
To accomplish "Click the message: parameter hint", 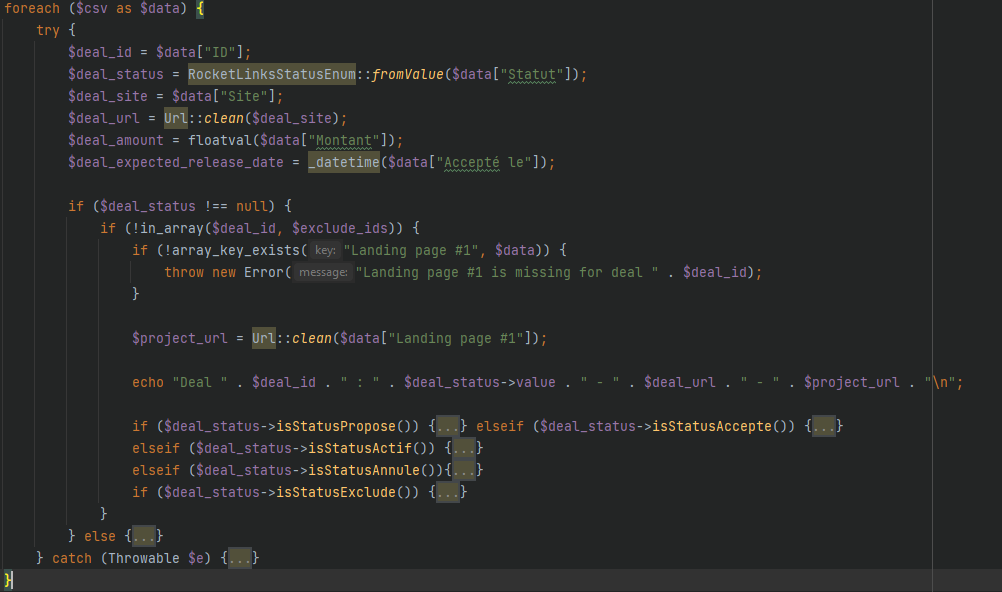I will (x=323, y=272).
